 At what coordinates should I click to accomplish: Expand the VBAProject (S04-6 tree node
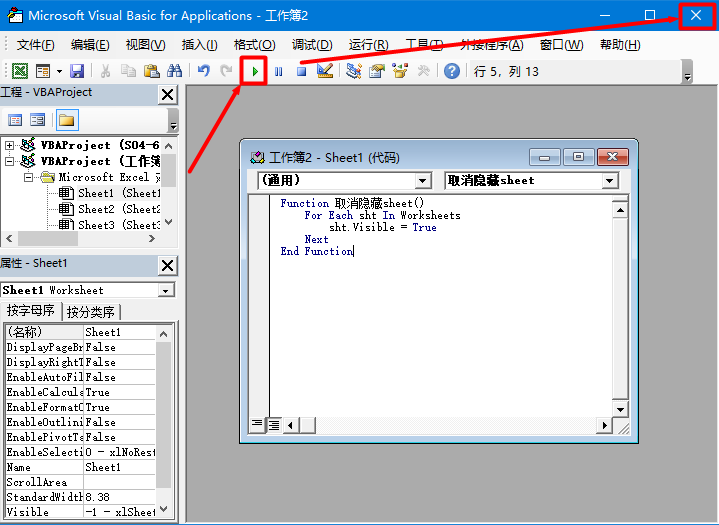pyautogui.click(x=9, y=145)
